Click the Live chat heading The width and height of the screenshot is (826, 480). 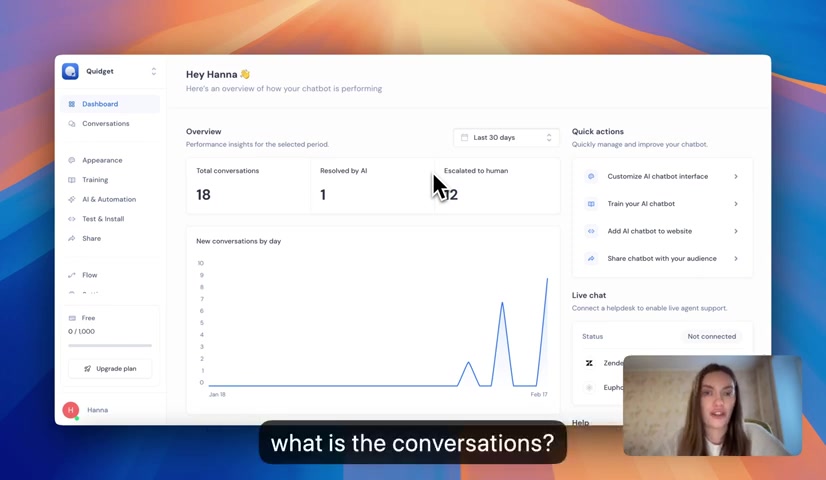(x=589, y=296)
